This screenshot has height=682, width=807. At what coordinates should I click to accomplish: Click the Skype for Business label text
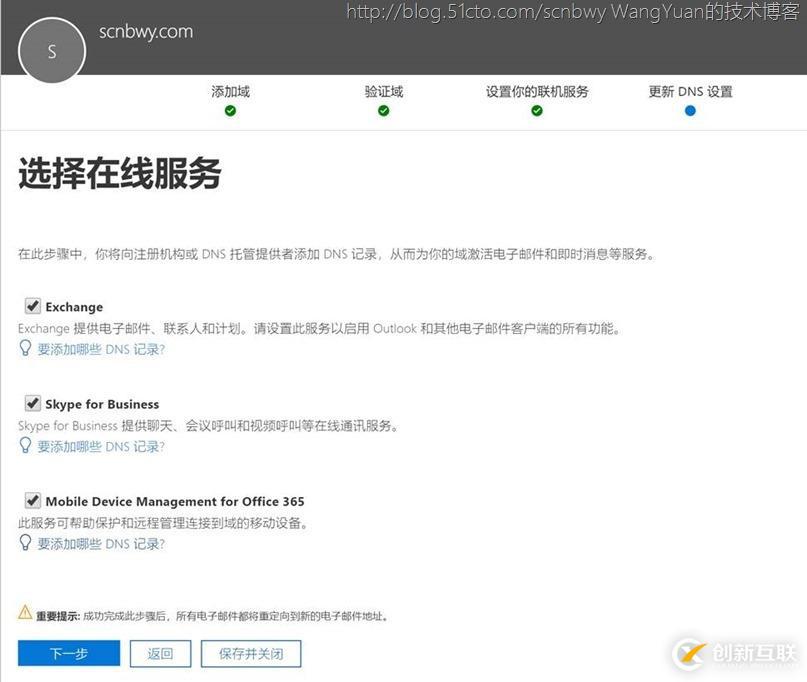coord(102,405)
